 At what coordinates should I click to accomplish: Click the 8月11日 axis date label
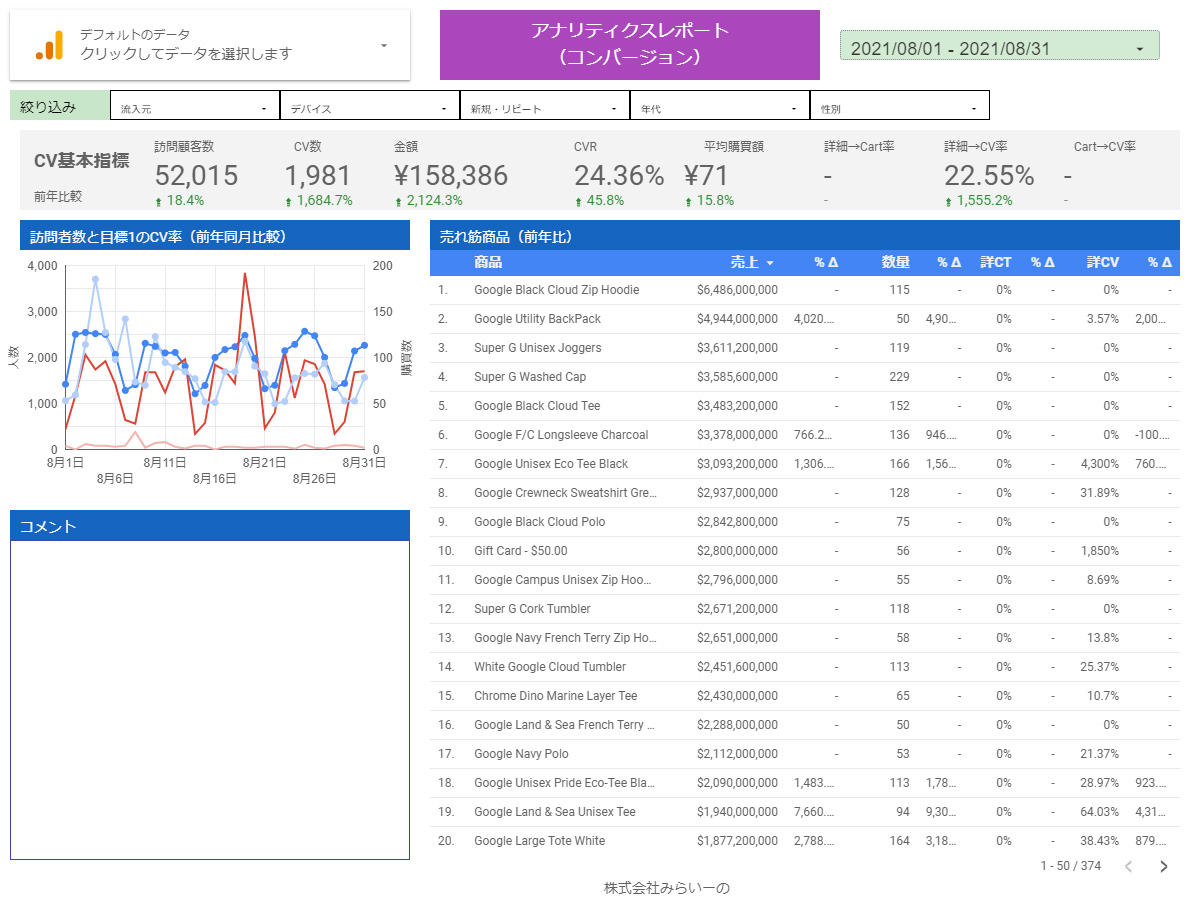(165, 463)
